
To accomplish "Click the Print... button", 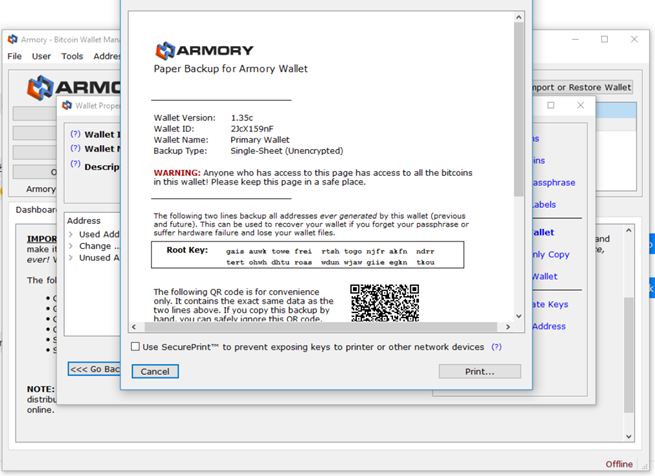I will click(480, 372).
